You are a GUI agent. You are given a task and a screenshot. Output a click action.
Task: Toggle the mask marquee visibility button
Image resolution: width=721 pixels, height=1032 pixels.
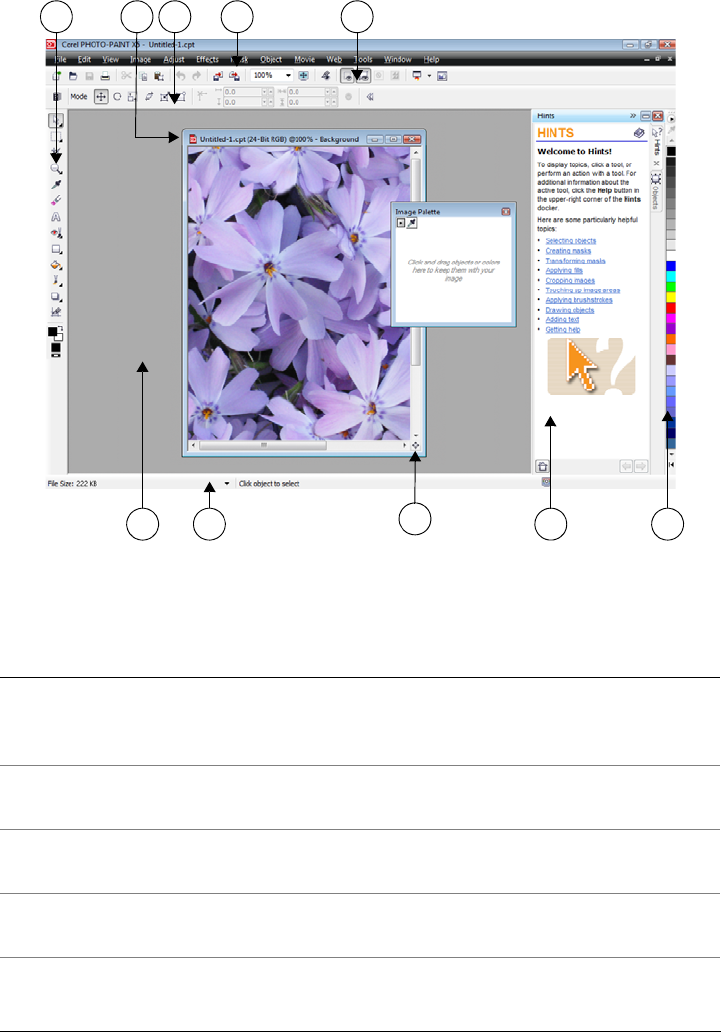363,76
